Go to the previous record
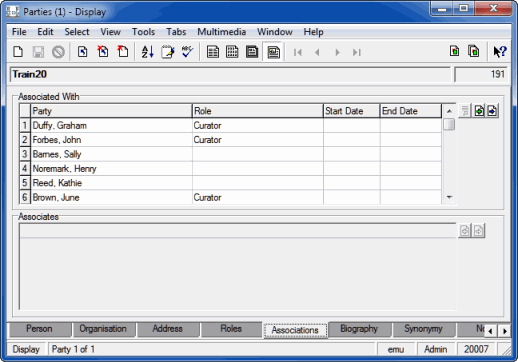The image size is (518, 362). (317, 52)
